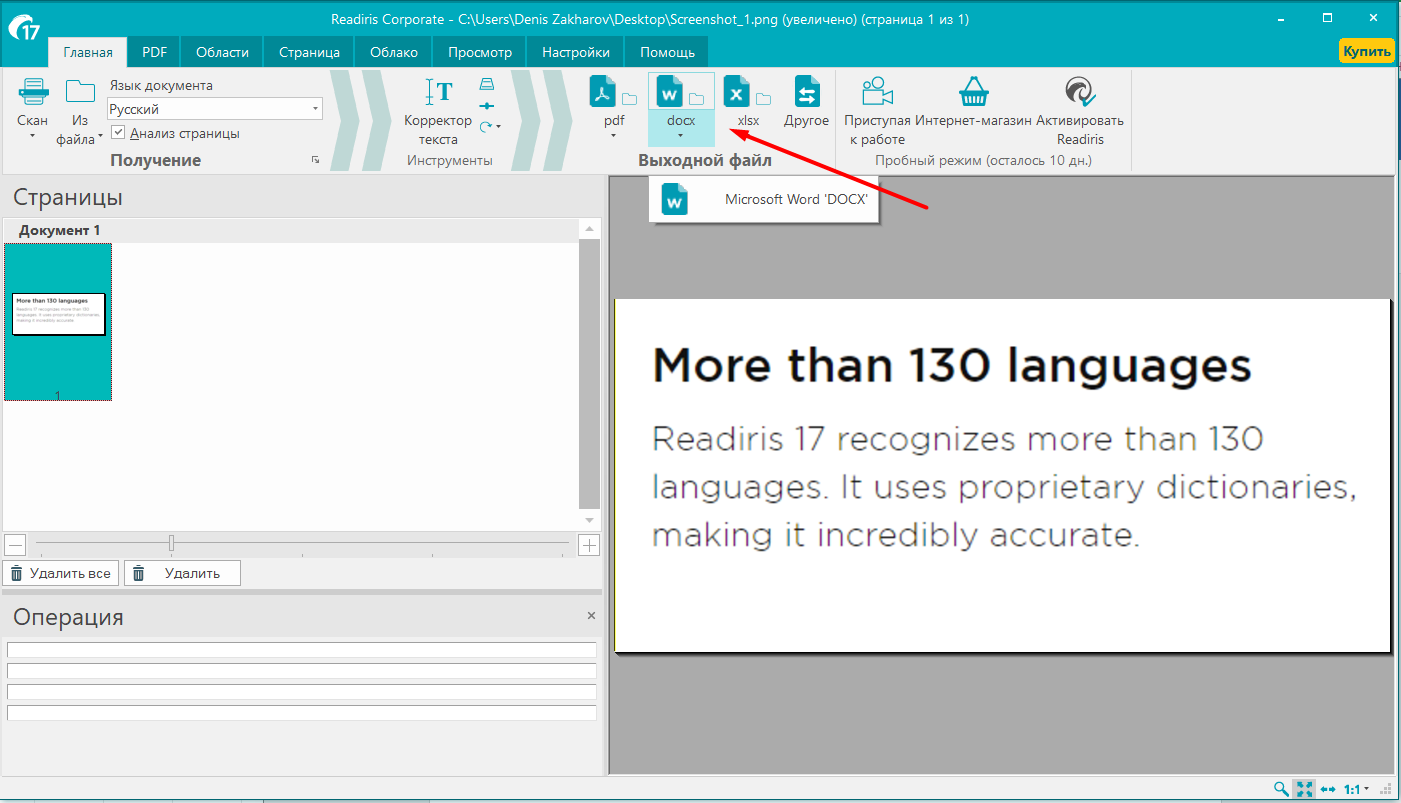Click the first progress bar in 'Операция'
This screenshot has width=1401, height=803.
302,650
